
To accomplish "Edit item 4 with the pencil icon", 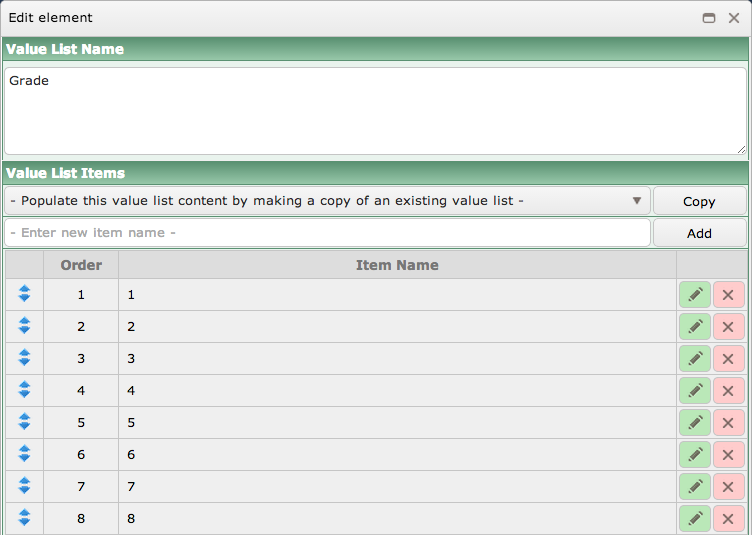I will click(x=695, y=391).
